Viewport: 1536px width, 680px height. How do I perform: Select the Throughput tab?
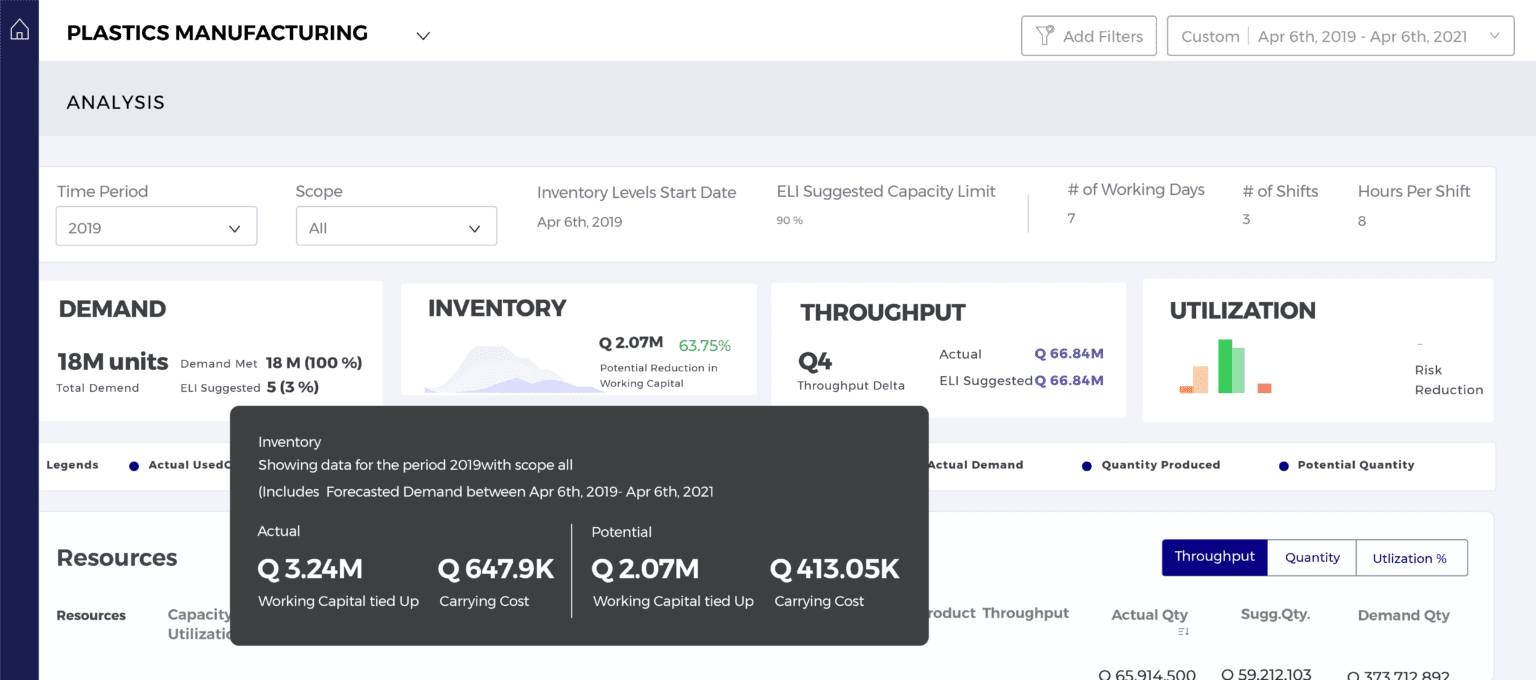click(1214, 557)
